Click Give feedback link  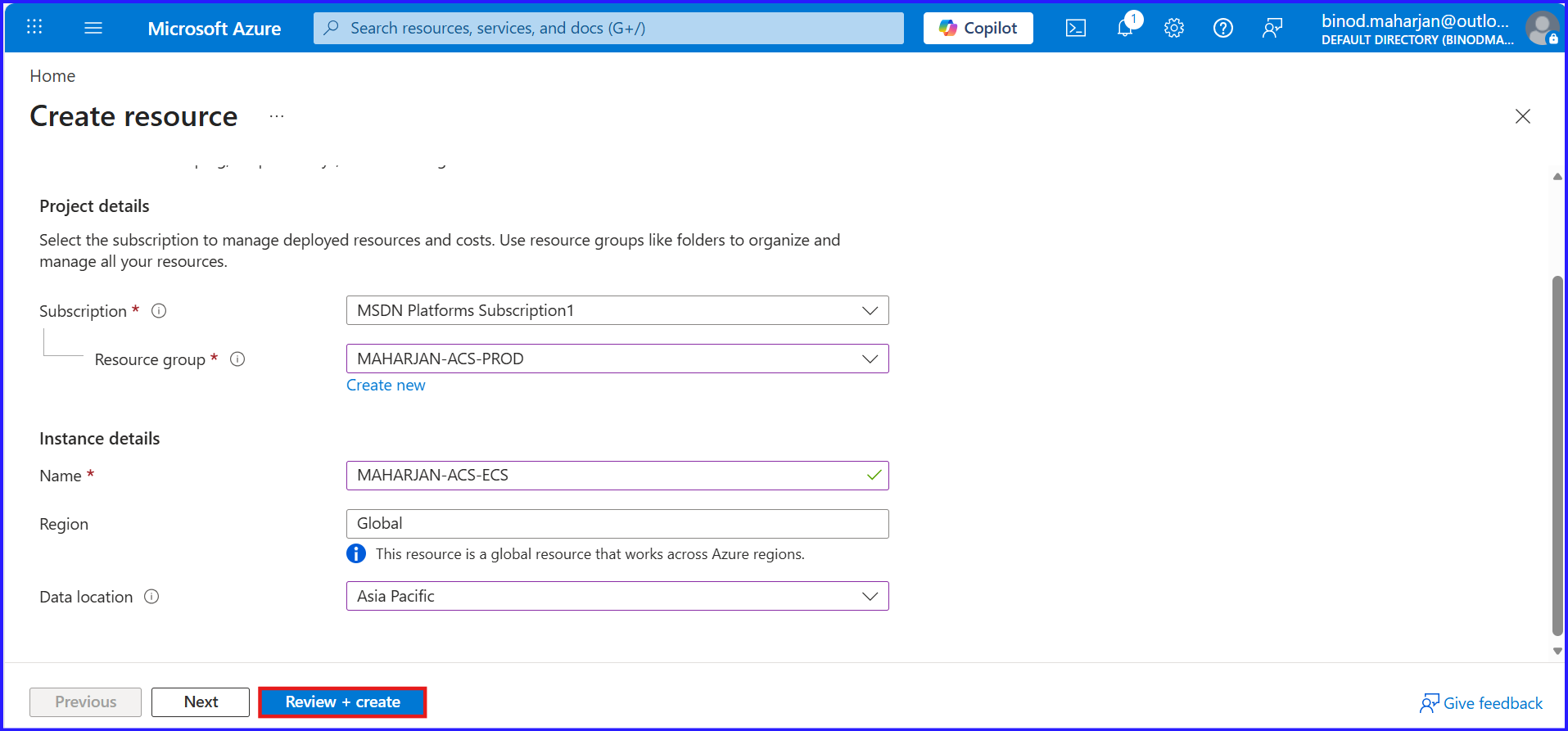[1481, 703]
